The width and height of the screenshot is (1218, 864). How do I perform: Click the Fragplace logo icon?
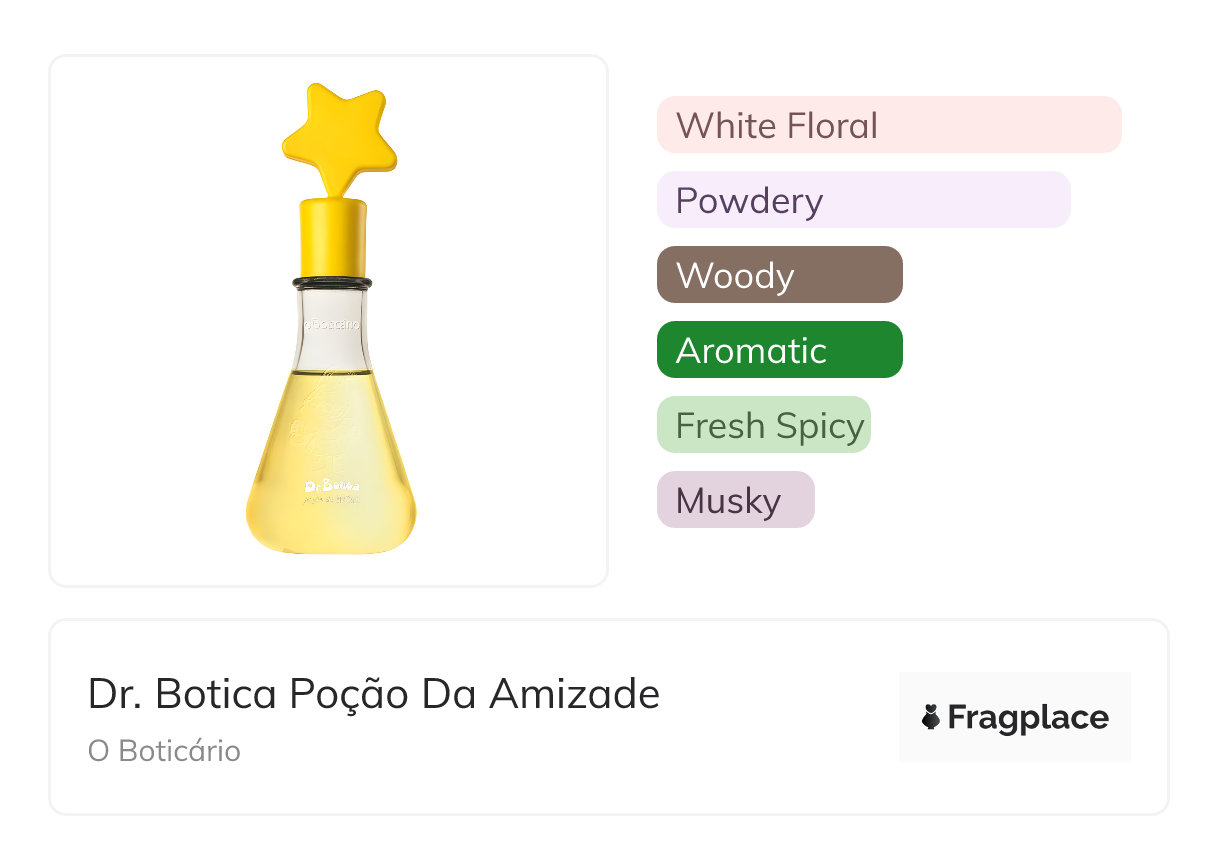point(931,717)
